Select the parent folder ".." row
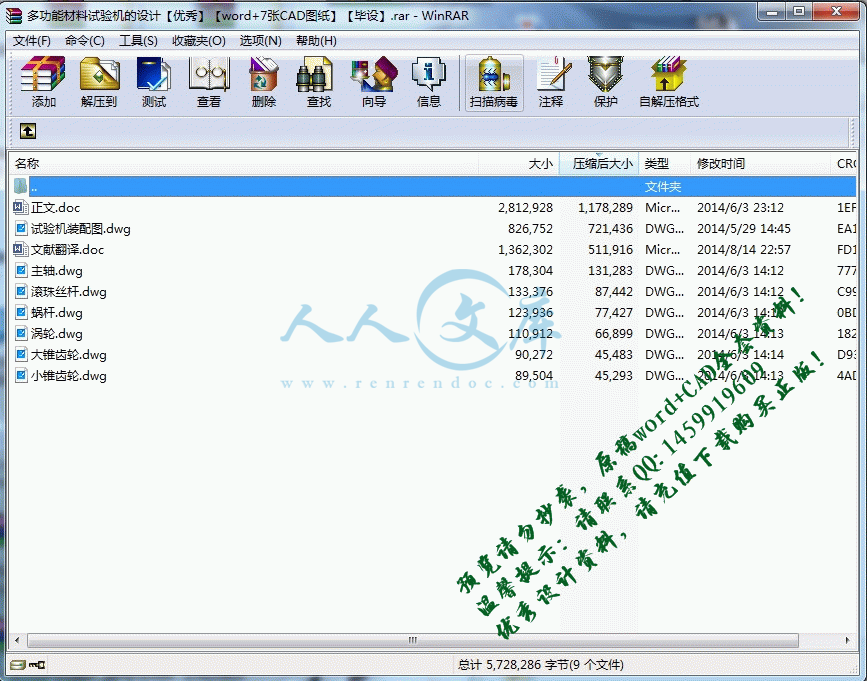Screen dimensions: 867x681 point(34,187)
